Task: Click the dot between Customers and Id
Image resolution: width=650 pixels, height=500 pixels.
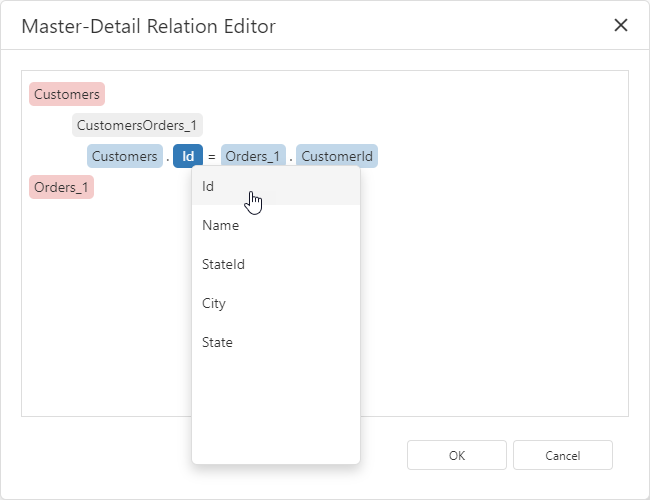Action: (167, 157)
